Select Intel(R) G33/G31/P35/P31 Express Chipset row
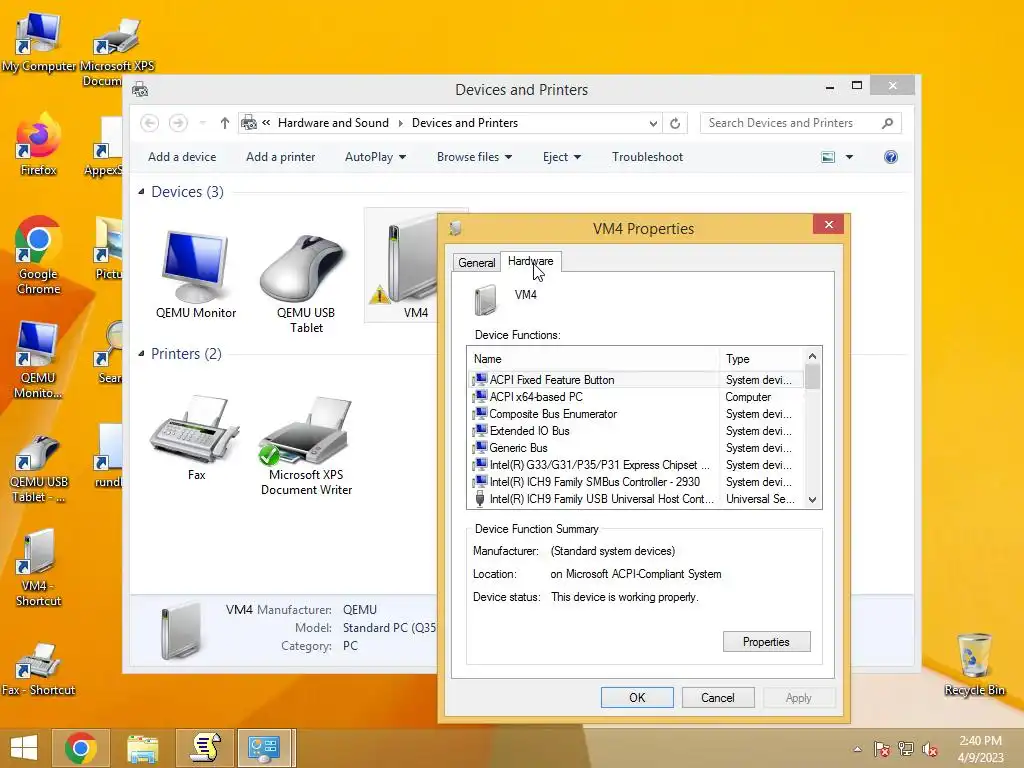Image resolution: width=1024 pixels, height=768 pixels. click(x=636, y=464)
